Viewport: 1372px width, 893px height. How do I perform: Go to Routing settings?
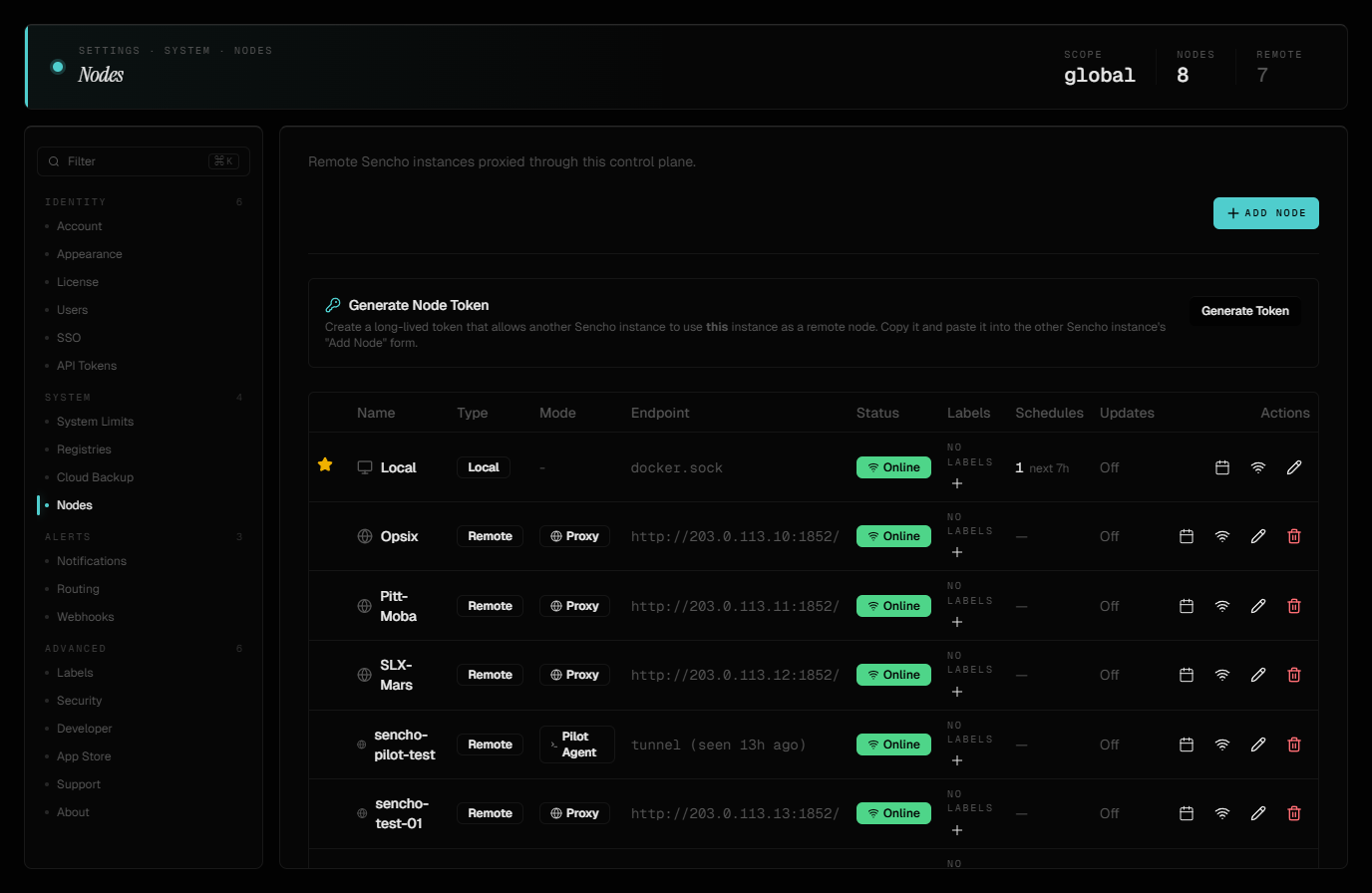click(78, 589)
